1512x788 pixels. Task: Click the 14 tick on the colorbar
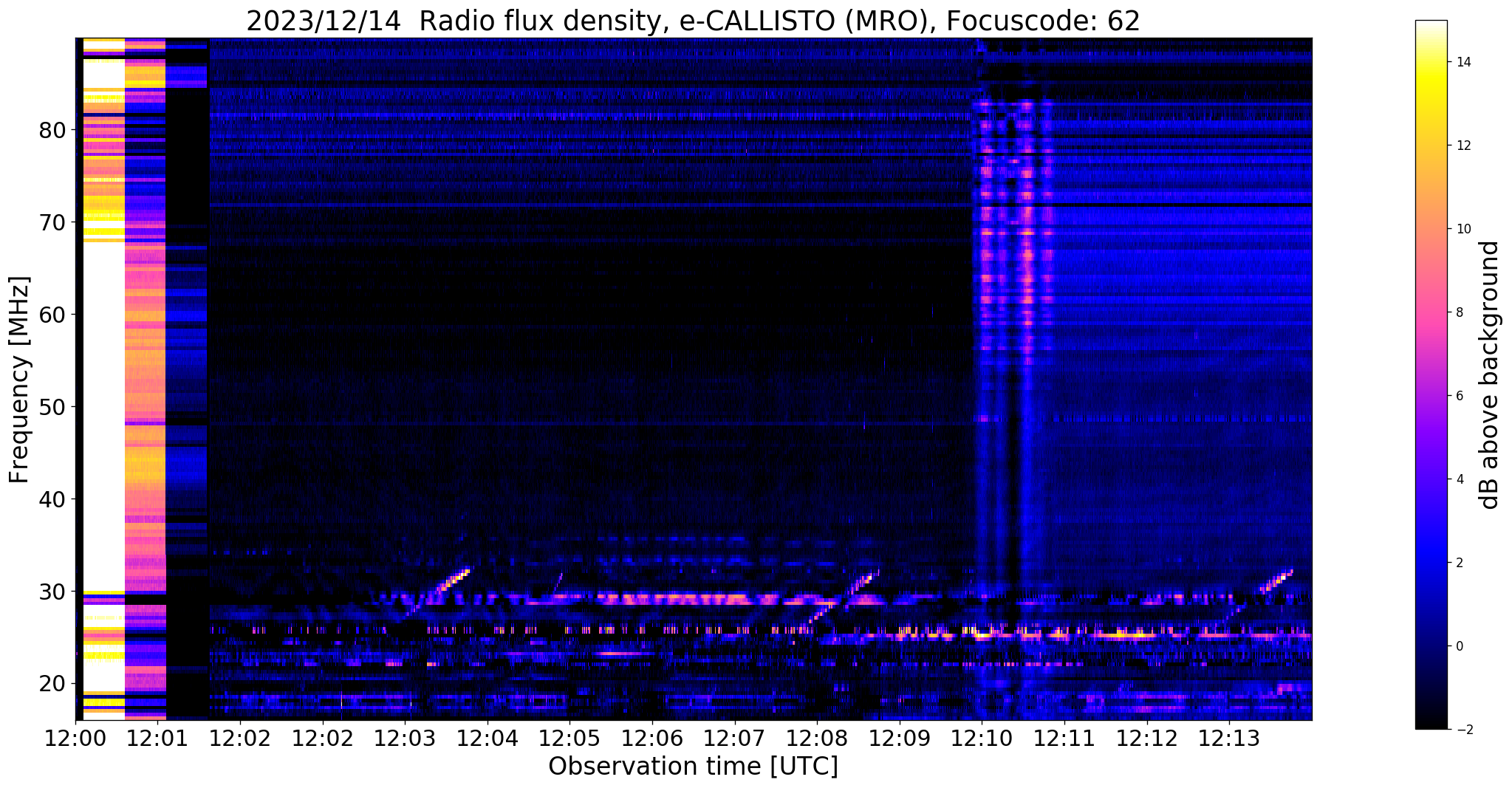(x=1463, y=62)
